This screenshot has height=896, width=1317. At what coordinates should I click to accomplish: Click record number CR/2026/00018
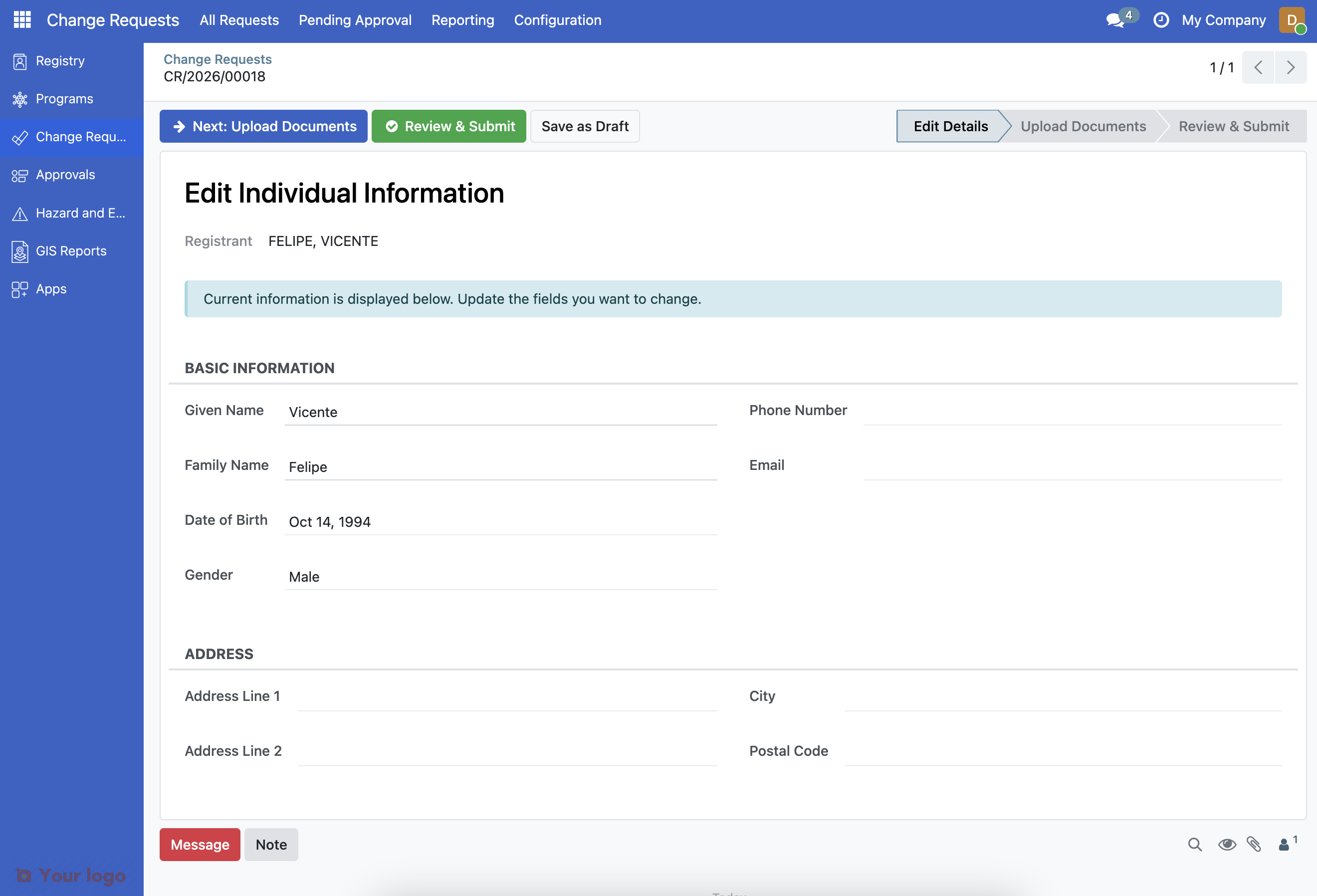point(215,76)
